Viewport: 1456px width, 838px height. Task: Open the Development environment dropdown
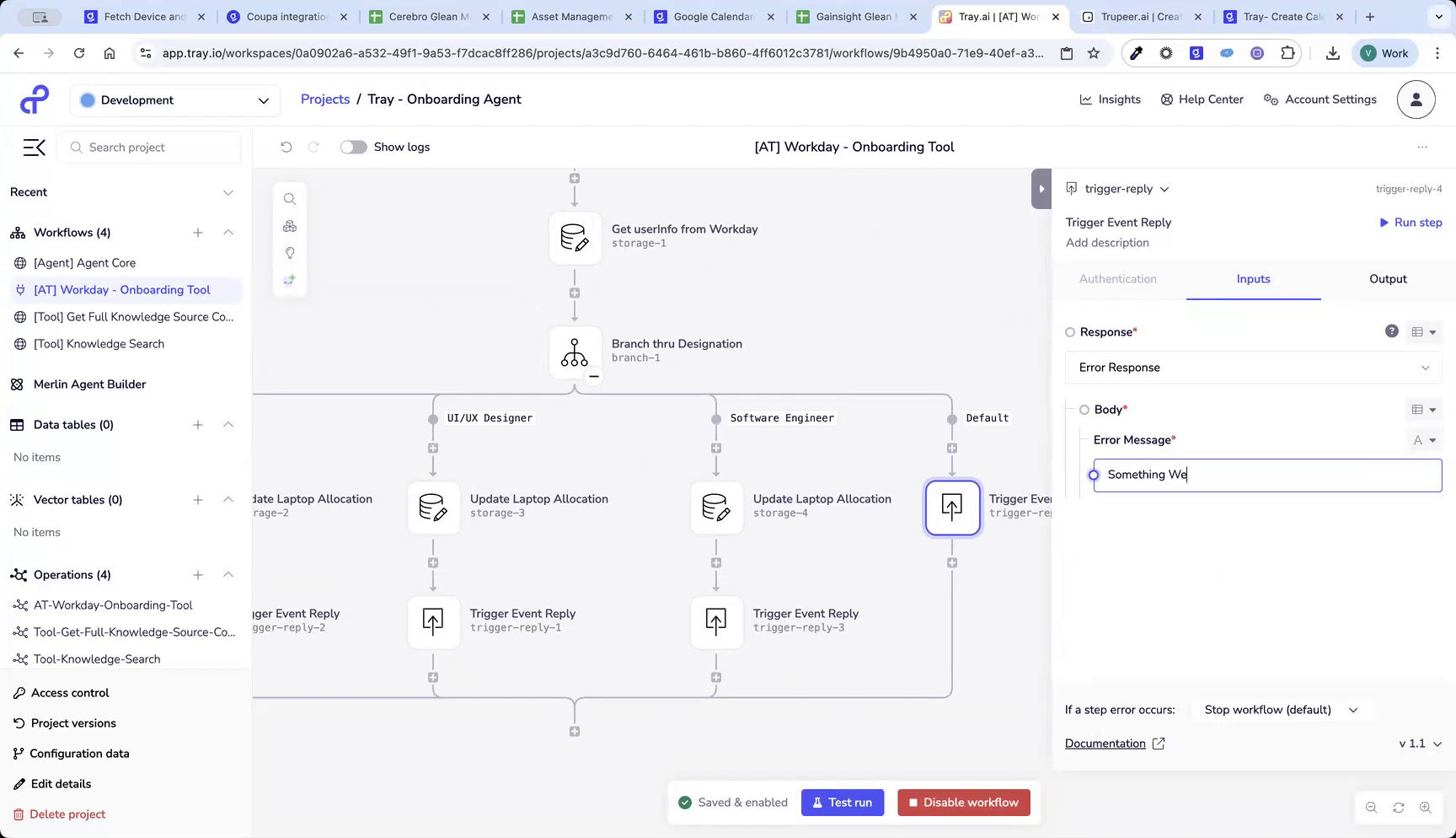pos(174,99)
